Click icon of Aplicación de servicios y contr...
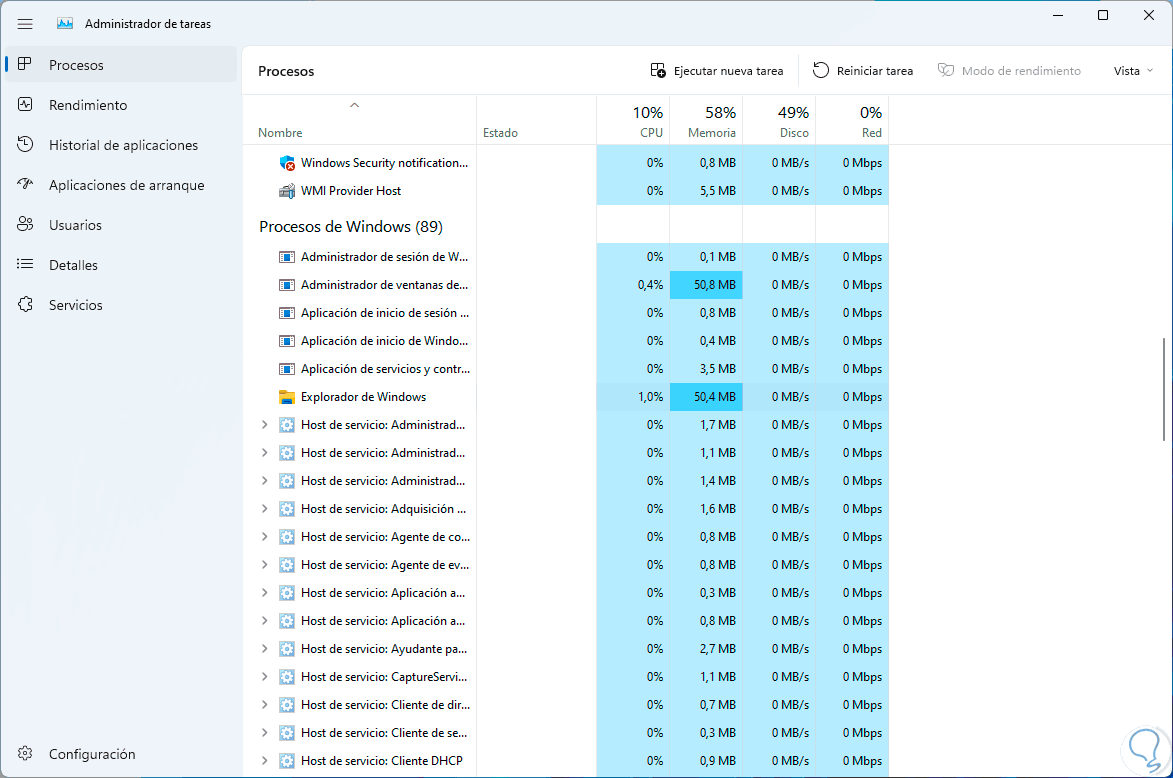Image resolution: width=1173 pixels, height=778 pixels. 287,369
